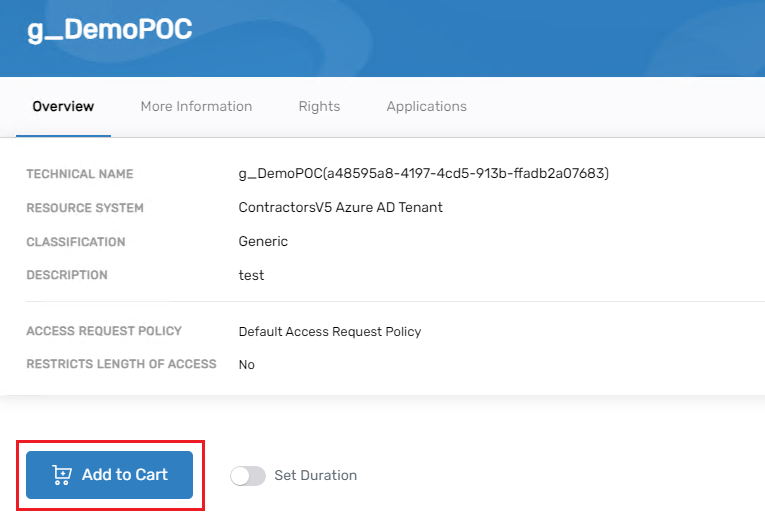Click the RESOURCE SYSTEM field label
The image size is (765, 525).
(85, 208)
